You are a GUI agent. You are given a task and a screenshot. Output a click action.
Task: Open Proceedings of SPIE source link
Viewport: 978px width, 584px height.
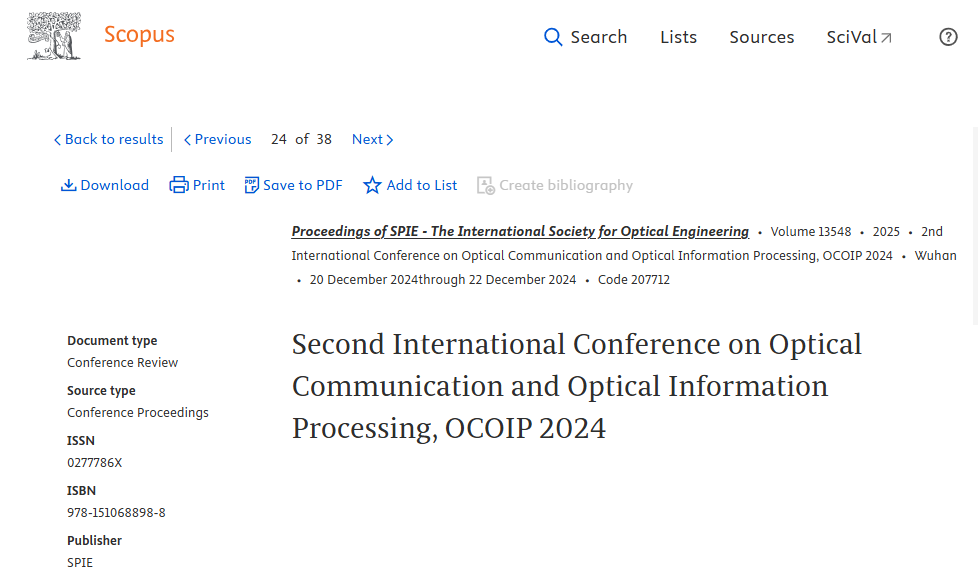[x=520, y=231]
